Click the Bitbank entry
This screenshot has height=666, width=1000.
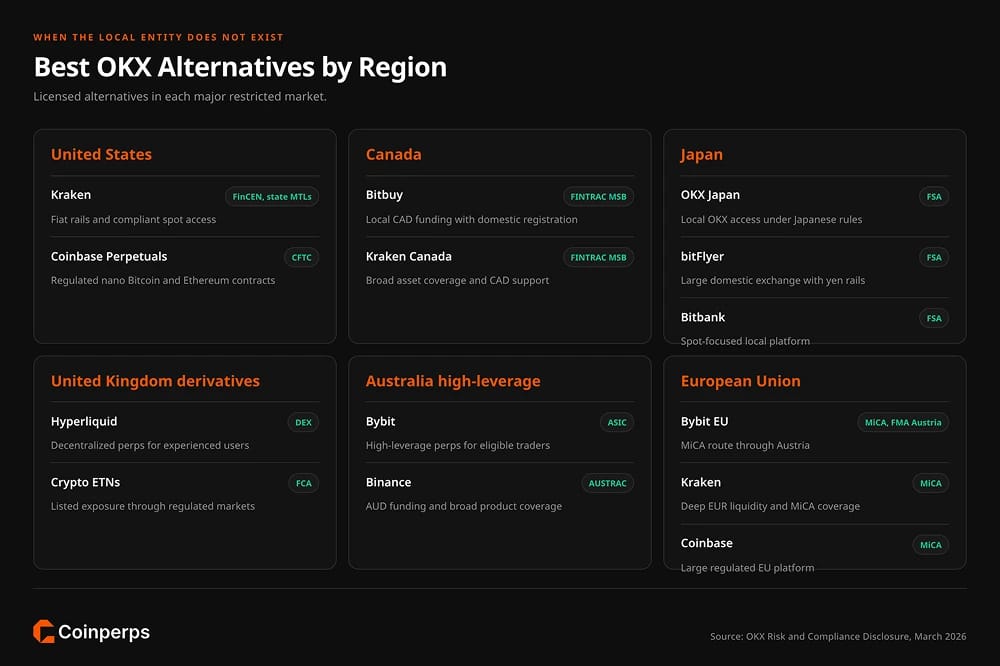click(703, 317)
